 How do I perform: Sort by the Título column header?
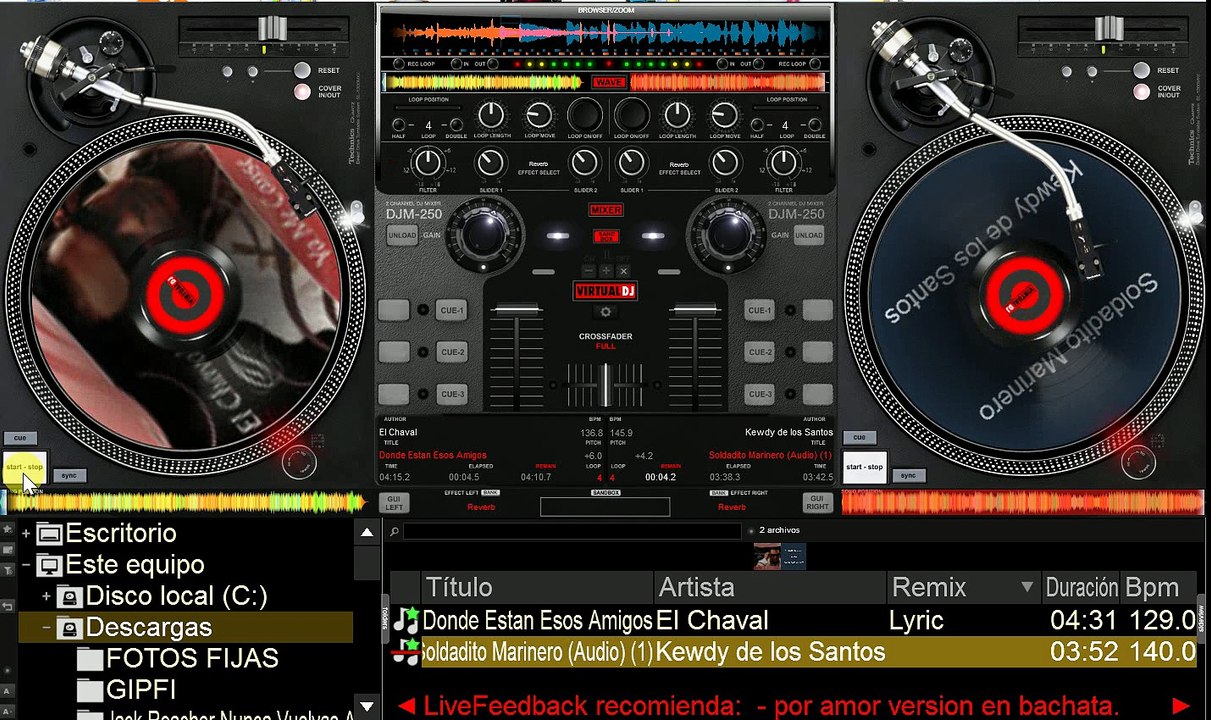pos(538,588)
